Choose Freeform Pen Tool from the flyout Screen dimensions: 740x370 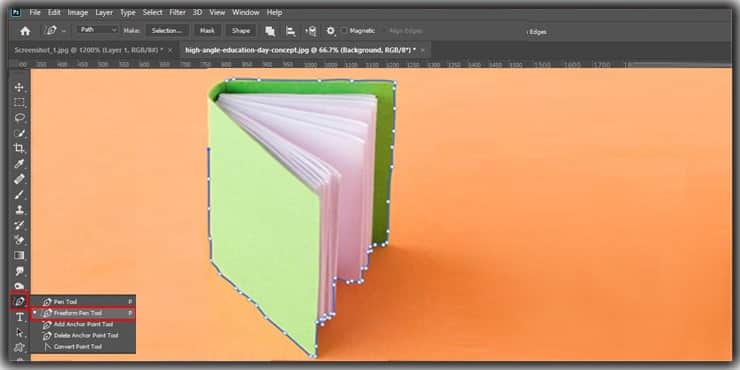(x=83, y=313)
